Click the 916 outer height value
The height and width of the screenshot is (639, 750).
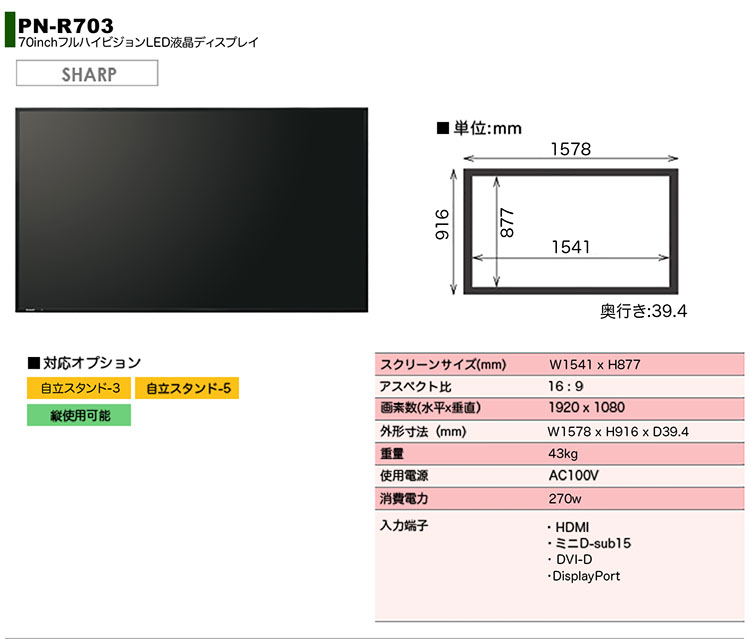point(442,224)
